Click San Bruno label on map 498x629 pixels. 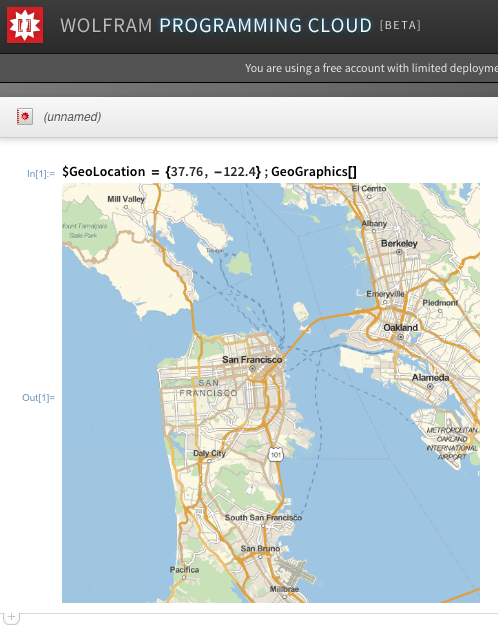260,548
